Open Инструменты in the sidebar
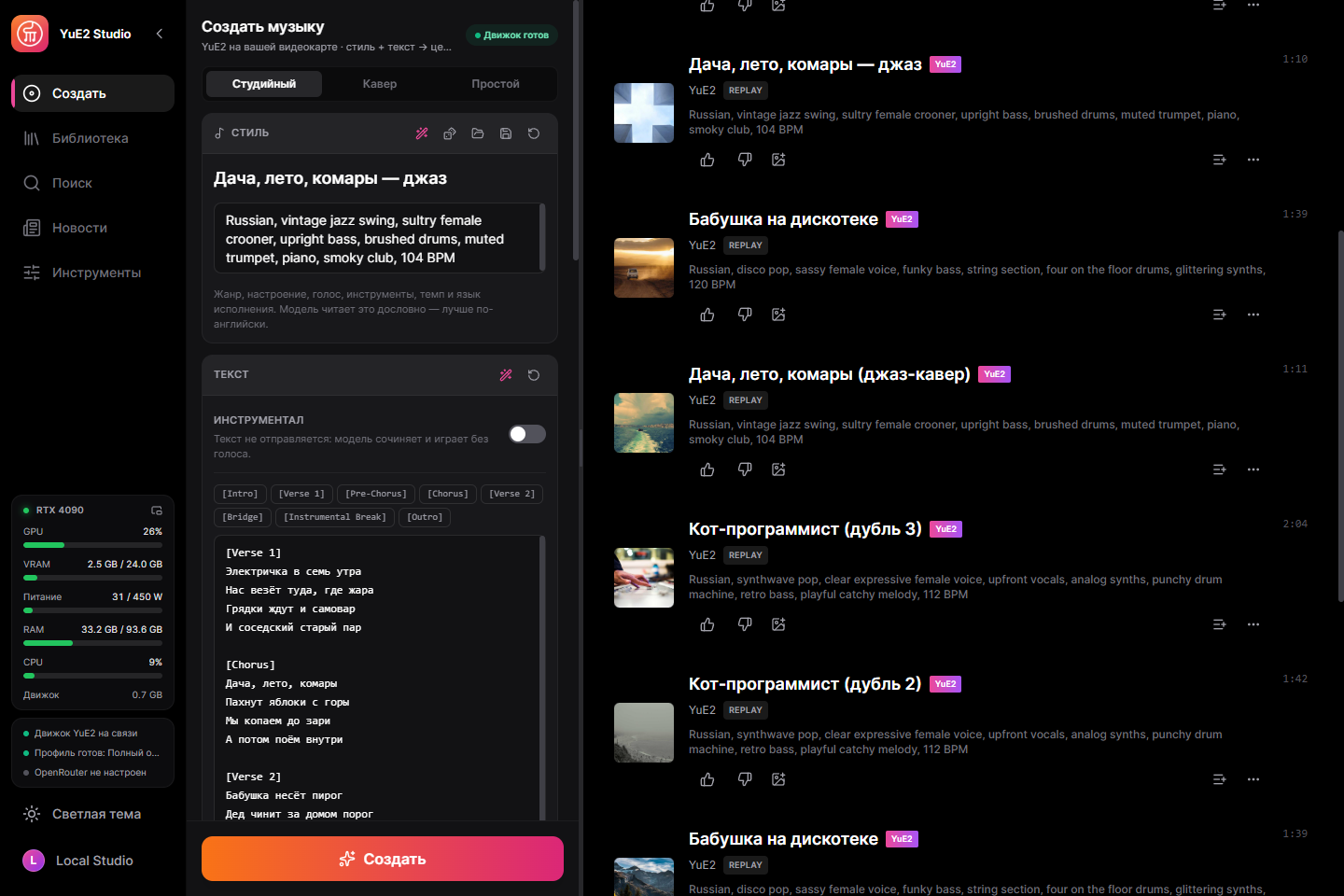Image resolution: width=1344 pixels, height=896 pixels. click(x=92, y=273)
